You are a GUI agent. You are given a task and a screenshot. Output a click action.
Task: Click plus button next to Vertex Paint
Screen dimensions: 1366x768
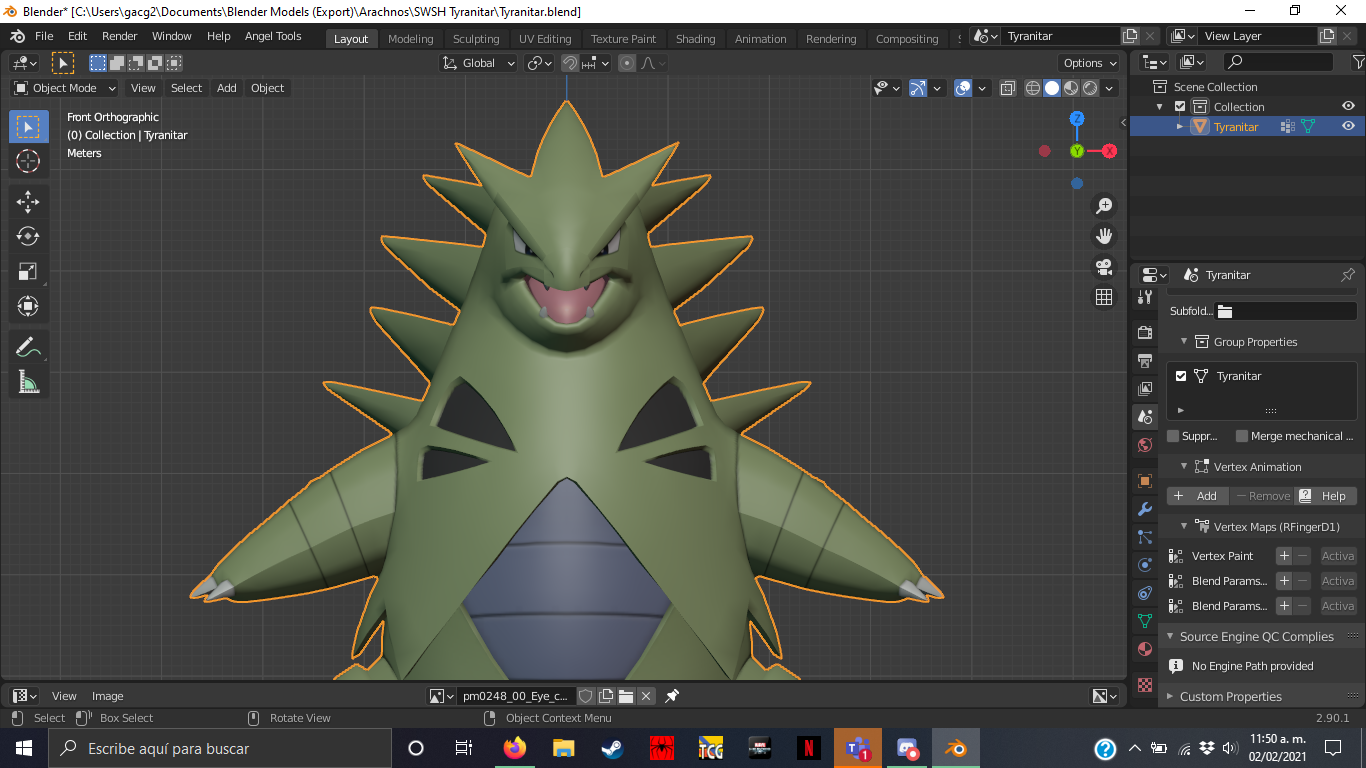click(x=1284, y=556)
